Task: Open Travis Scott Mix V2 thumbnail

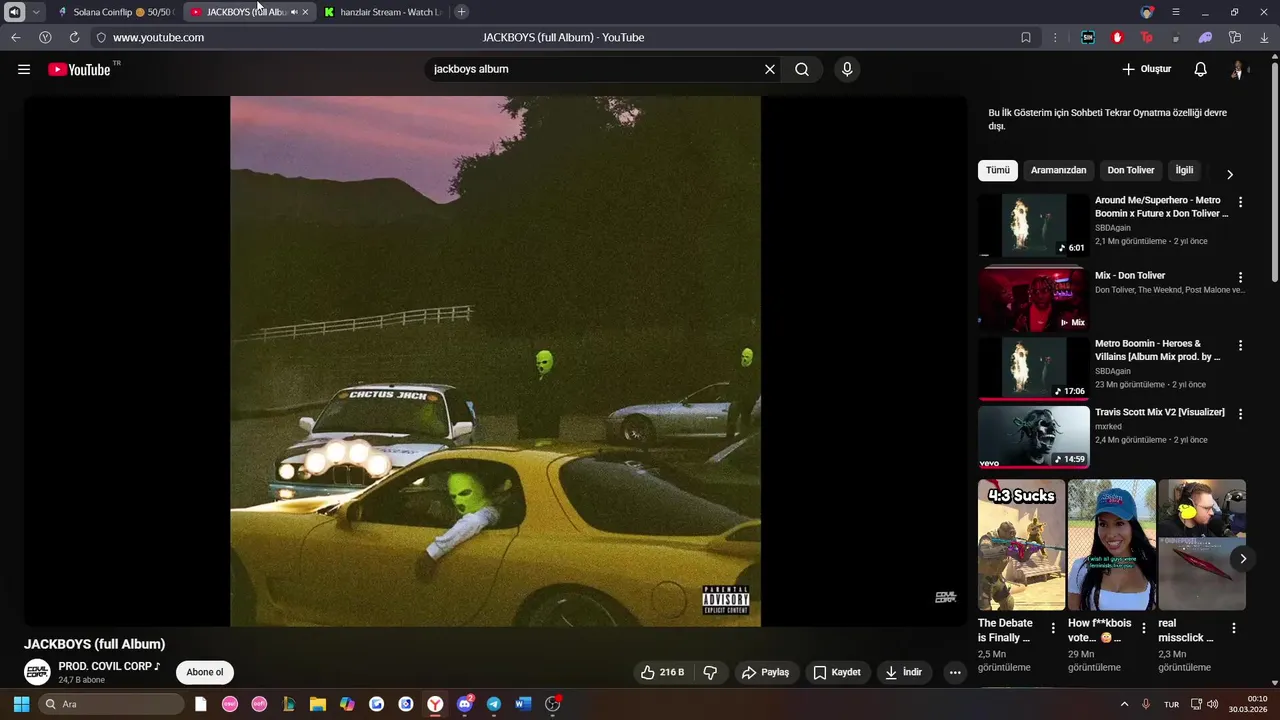Action: (x=1034, y=437)
